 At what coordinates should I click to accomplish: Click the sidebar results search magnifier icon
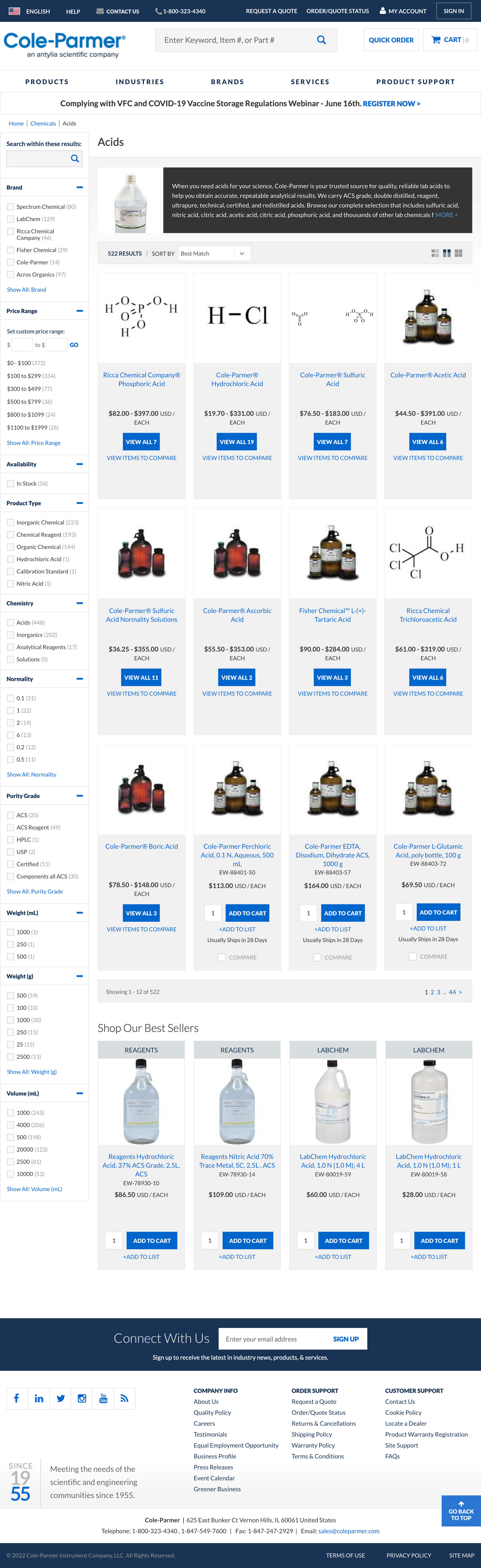tap(75, 158)
